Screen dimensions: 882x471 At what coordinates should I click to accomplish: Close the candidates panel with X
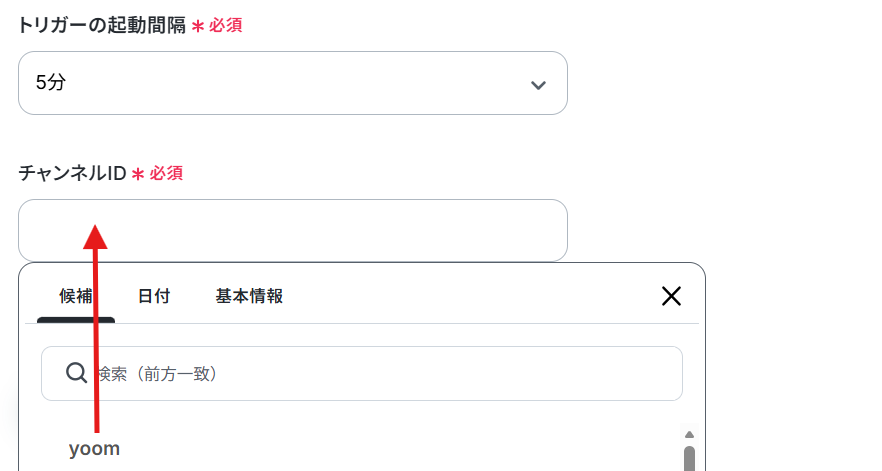(x=671, y=296)
